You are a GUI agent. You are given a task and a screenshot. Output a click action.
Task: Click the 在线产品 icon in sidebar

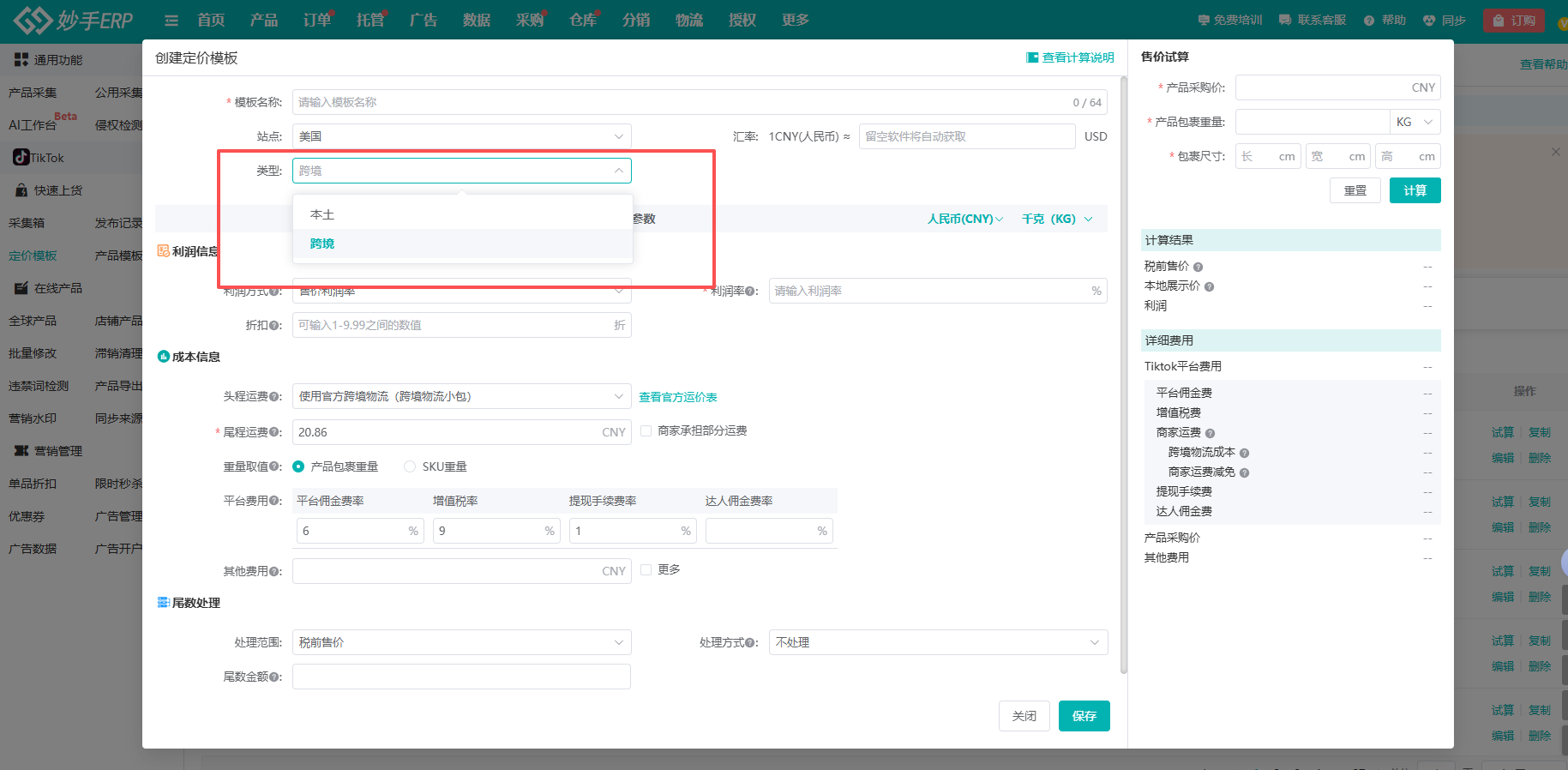tap(21, 288)
